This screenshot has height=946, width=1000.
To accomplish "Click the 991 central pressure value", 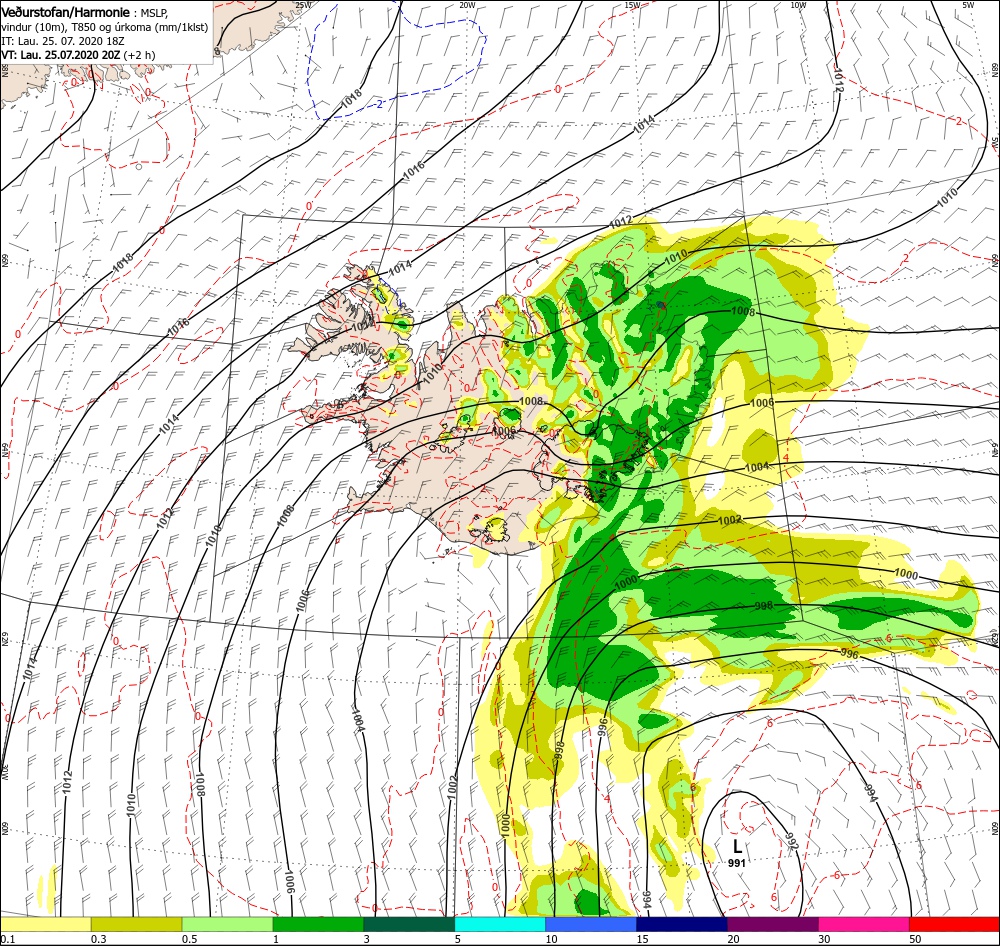I will point(737,862).
